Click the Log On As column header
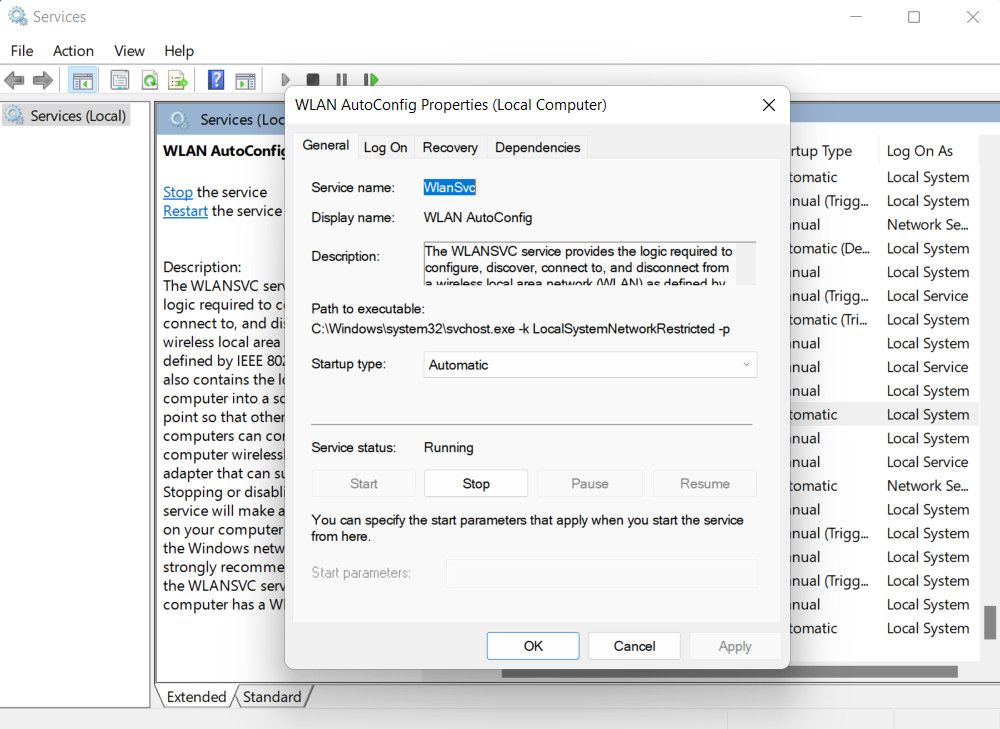This screenshot has height=729, width=1000. (x=920, y=151)
